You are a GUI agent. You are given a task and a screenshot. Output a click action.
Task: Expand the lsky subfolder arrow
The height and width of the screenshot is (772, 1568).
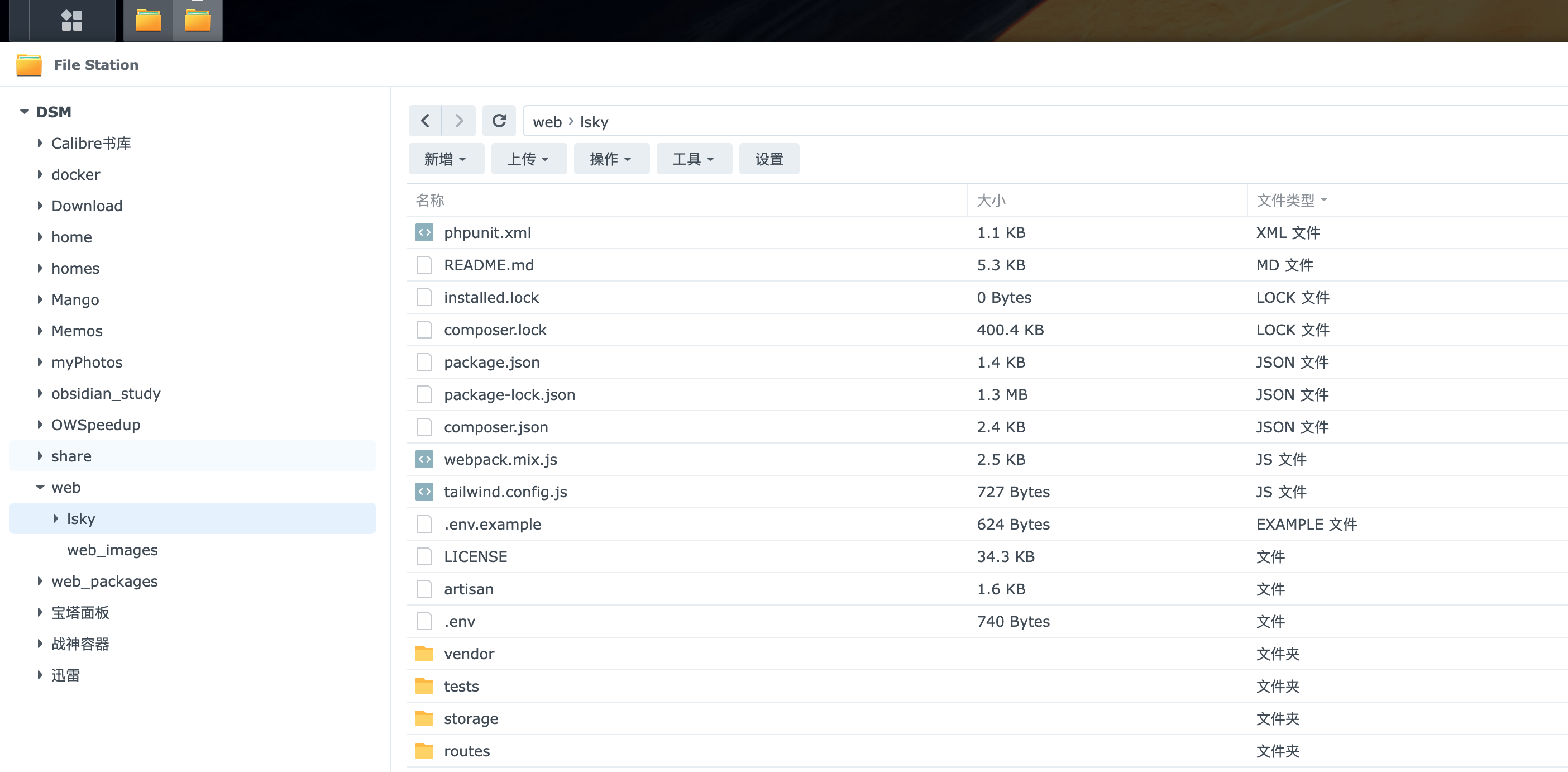tap(56, 519)
